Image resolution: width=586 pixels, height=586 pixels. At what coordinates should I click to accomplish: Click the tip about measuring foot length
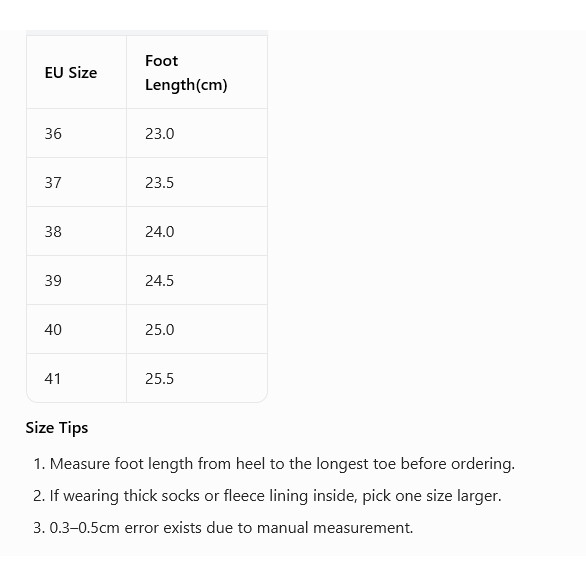(x=274, y=464)
